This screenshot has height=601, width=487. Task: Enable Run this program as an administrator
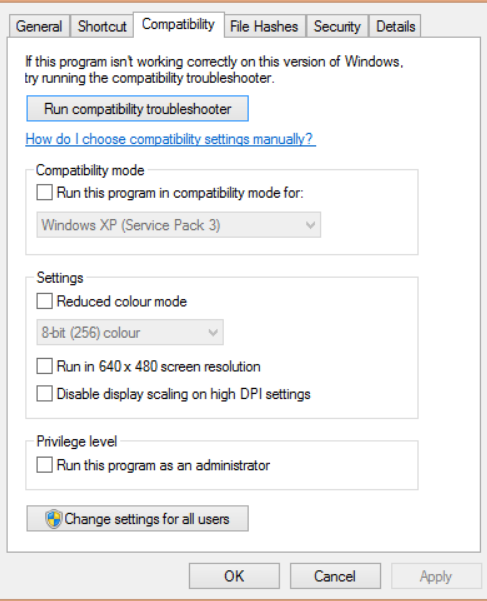(44, 465)
